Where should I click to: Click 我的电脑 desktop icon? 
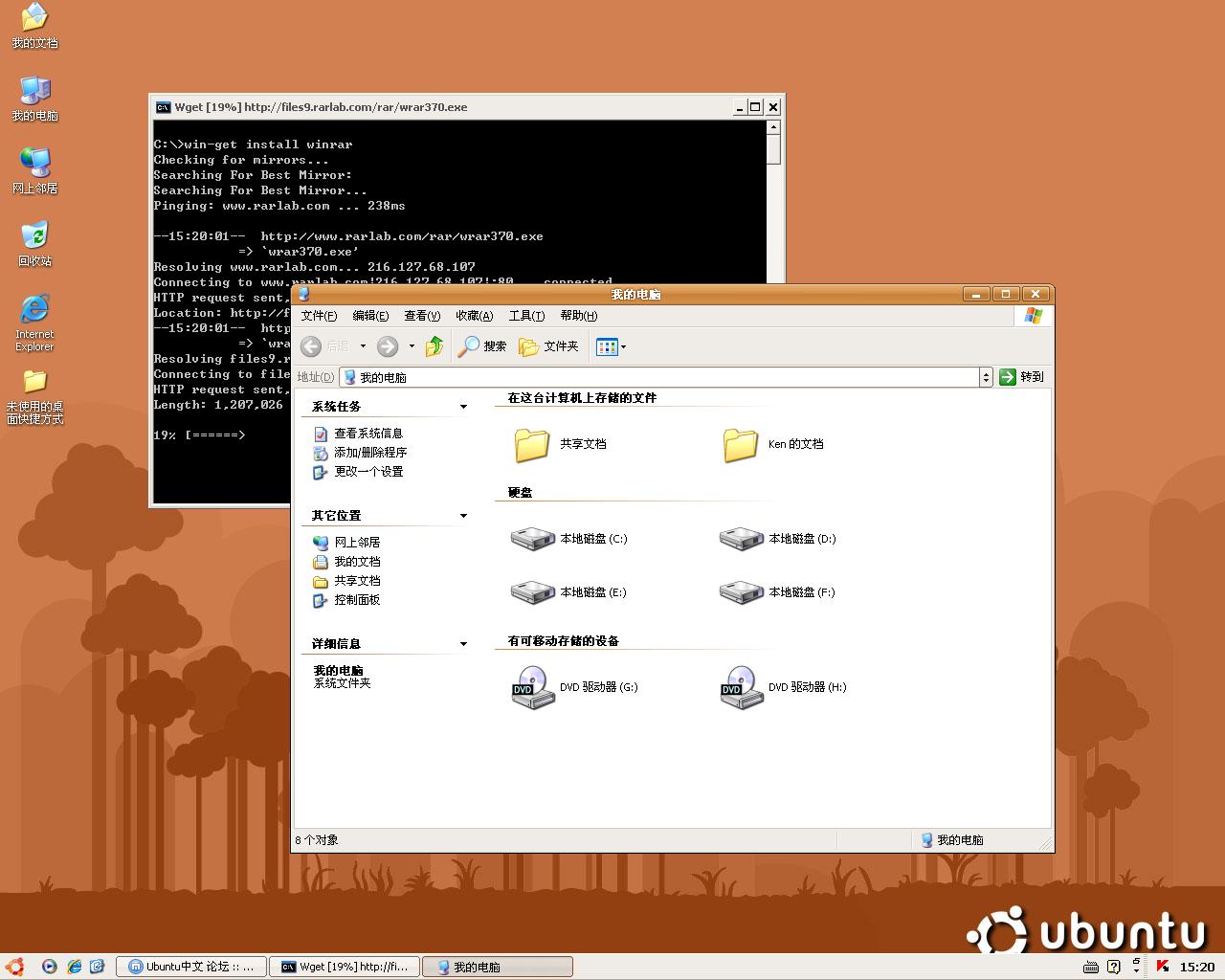pyautogui.click(x=34, y=99)
